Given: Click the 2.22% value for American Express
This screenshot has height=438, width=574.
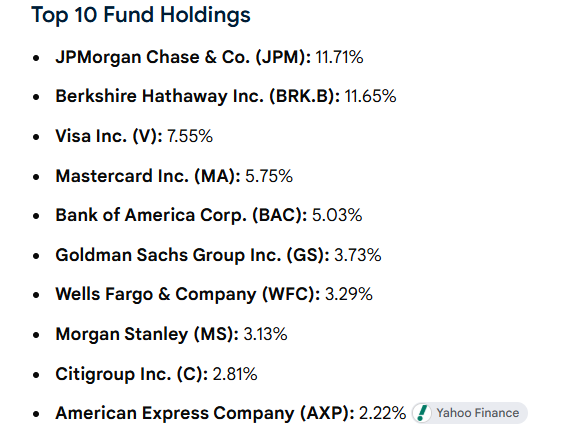Looking at the screenshot, I should coord(383,413).
